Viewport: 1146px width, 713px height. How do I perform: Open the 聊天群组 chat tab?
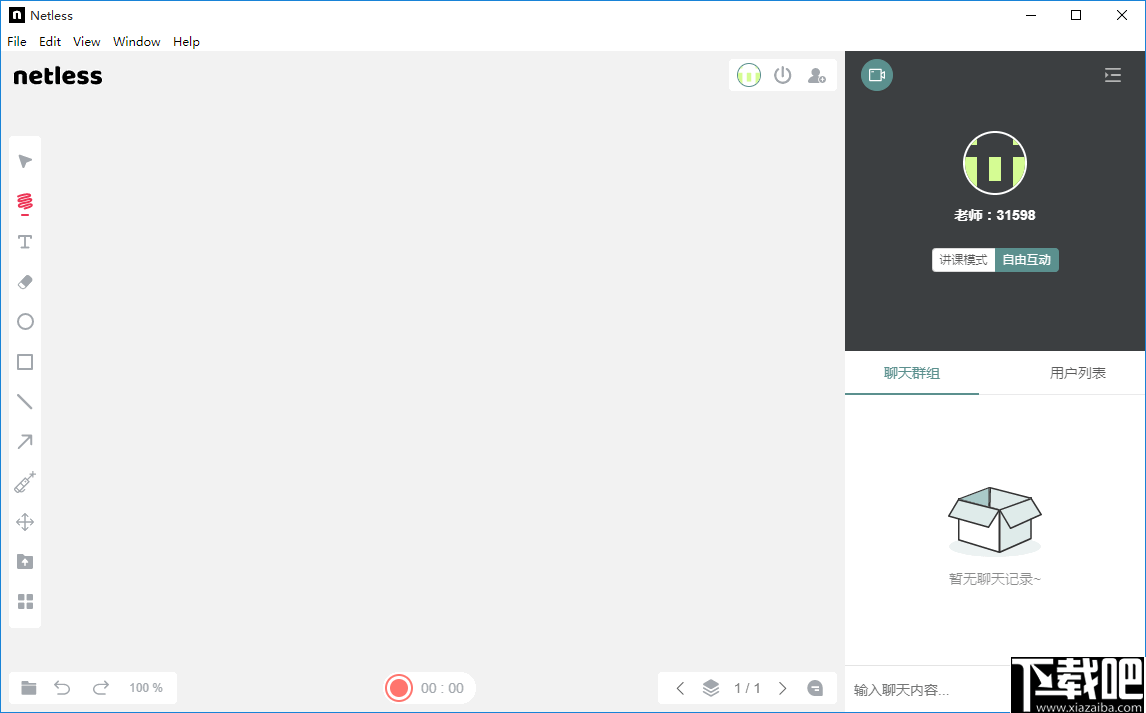pos(911,373)
